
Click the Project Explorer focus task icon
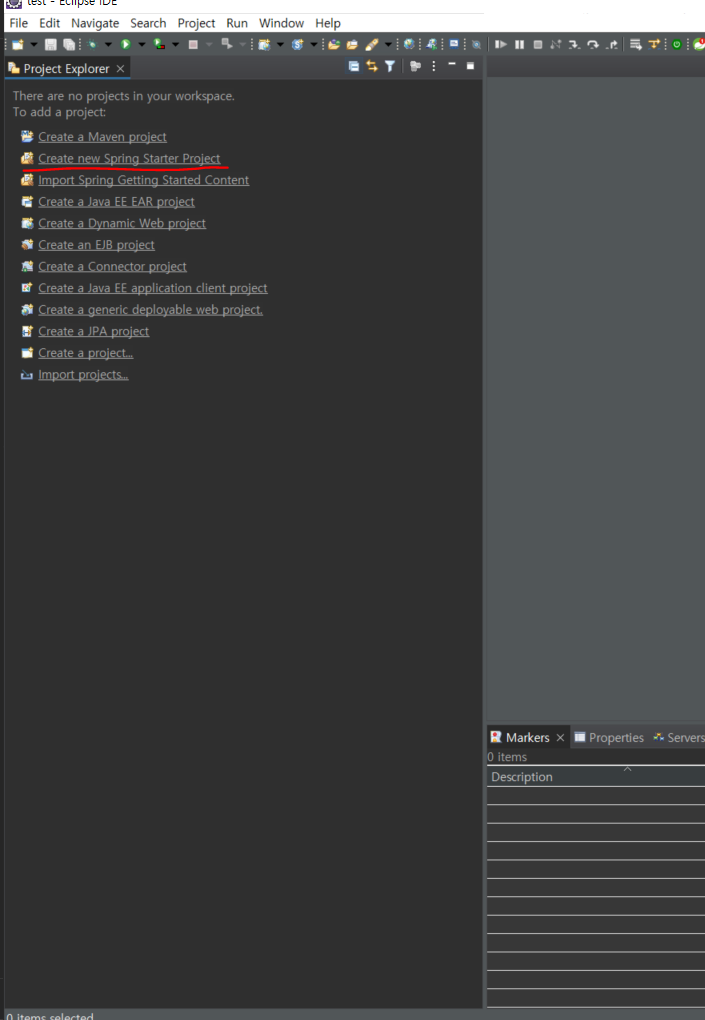coord(415,66)
